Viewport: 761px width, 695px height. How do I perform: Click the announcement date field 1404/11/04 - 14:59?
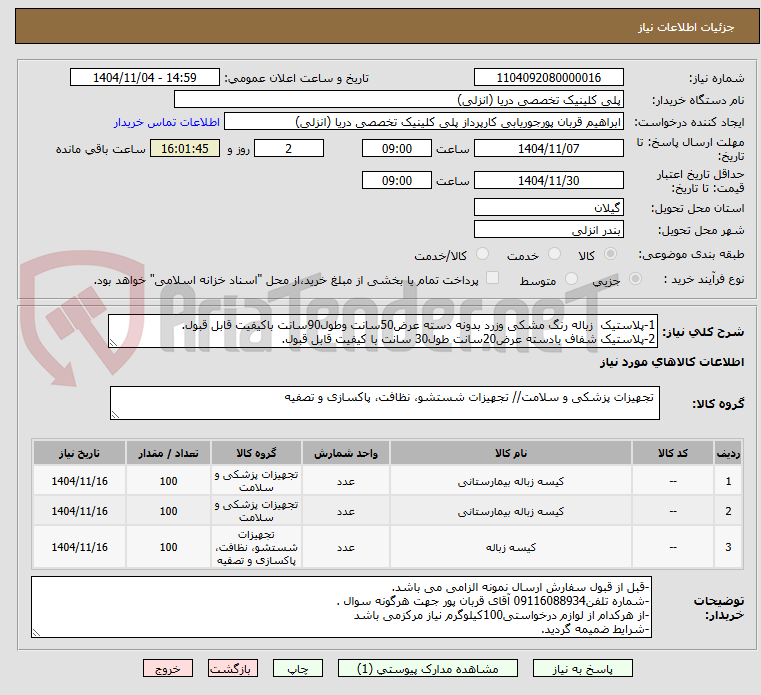tap(145, 78)
